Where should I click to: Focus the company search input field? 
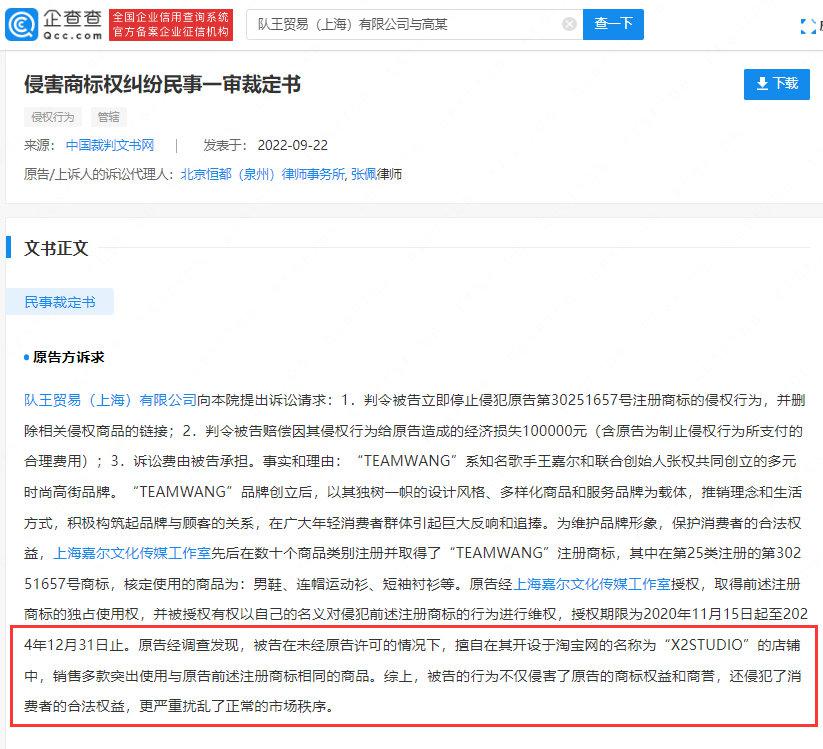(x=400, y=24)
